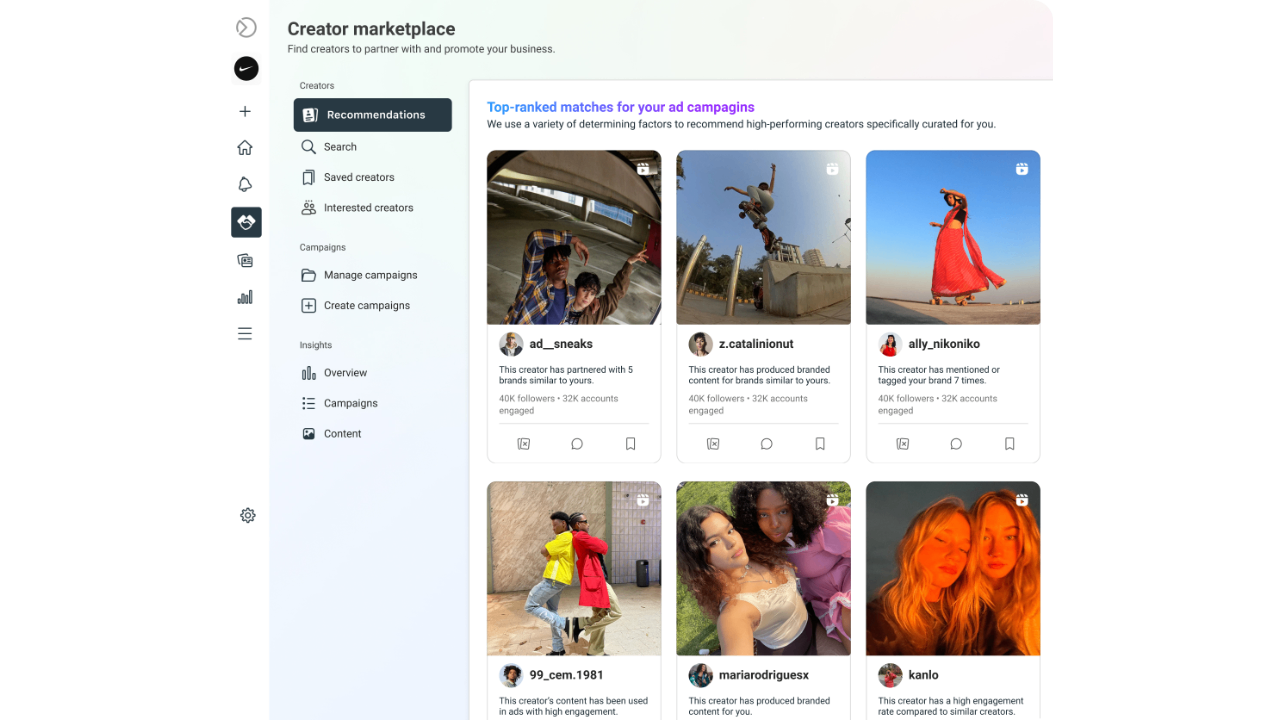1280x720 pixels.
Task: Click mariarodriguesx profile avatar
Action: click(x=700, y=675)
